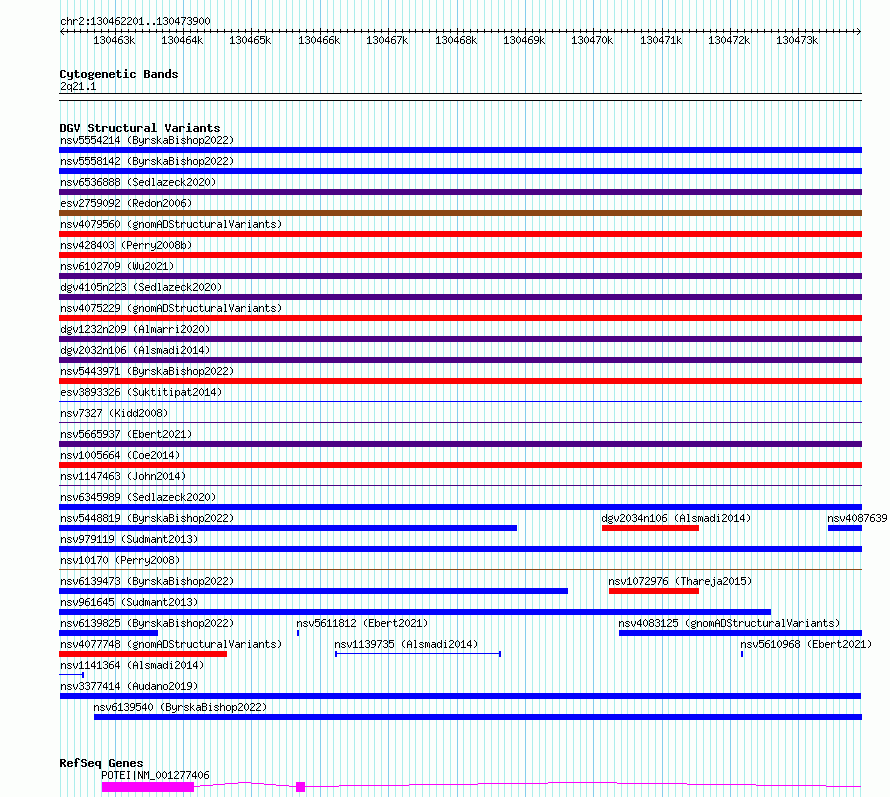Image resolution: width=890 pixels, height=797 pixels.
Task: Click the nsv5554214 (ByrskaBishop2022) variant label
Action: [147, 140]
